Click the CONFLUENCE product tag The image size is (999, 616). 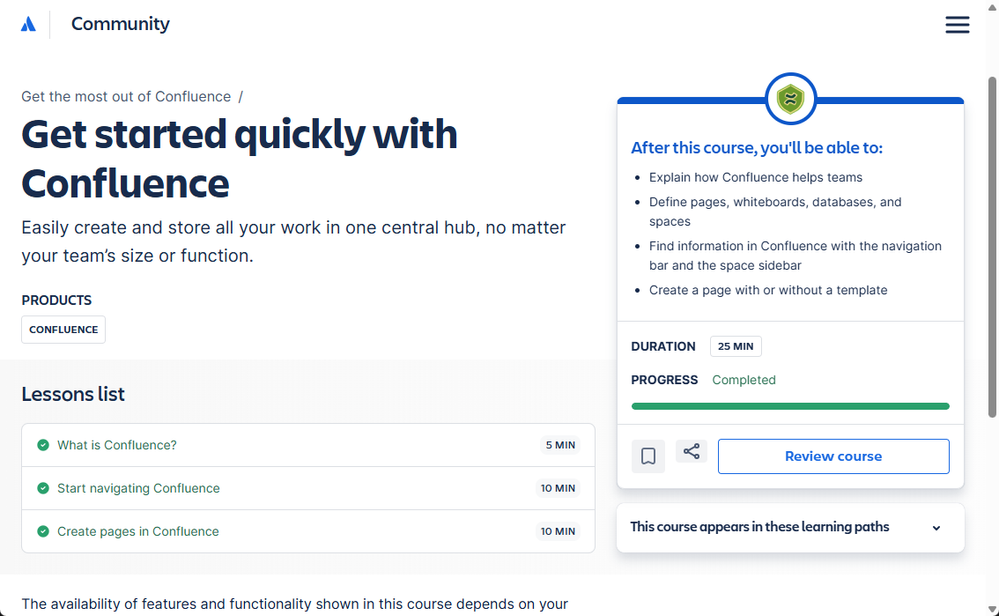pyautogui.click(x=64, y=329)
